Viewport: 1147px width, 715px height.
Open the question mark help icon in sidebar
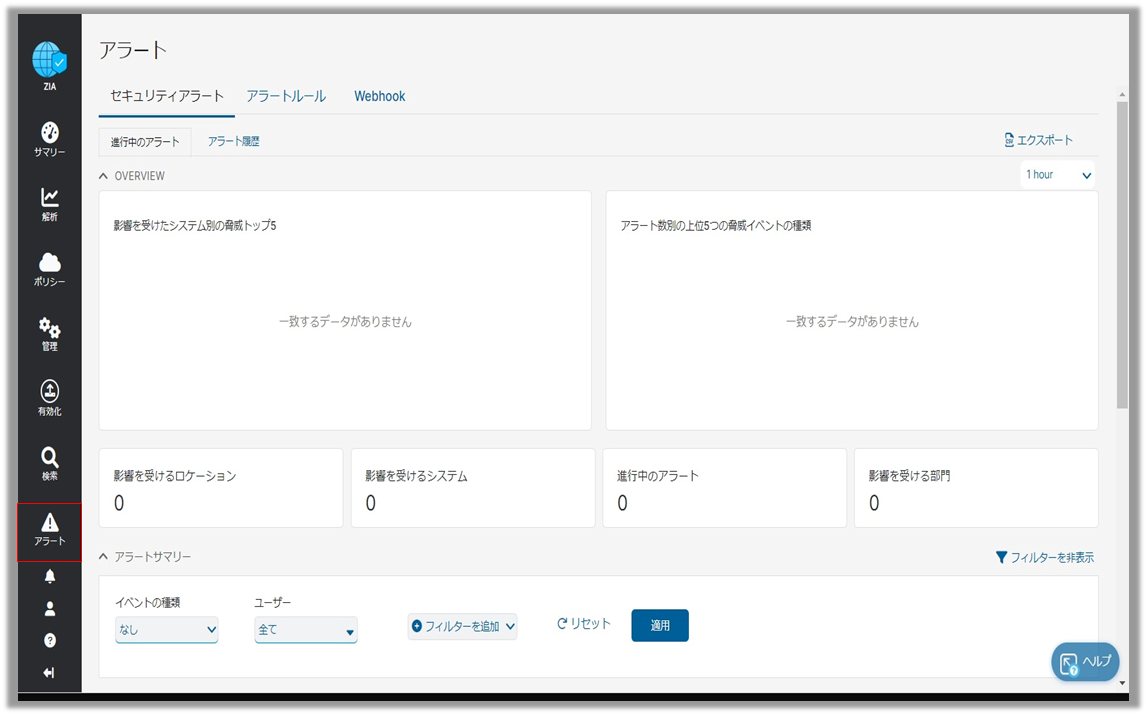(50, 640)
